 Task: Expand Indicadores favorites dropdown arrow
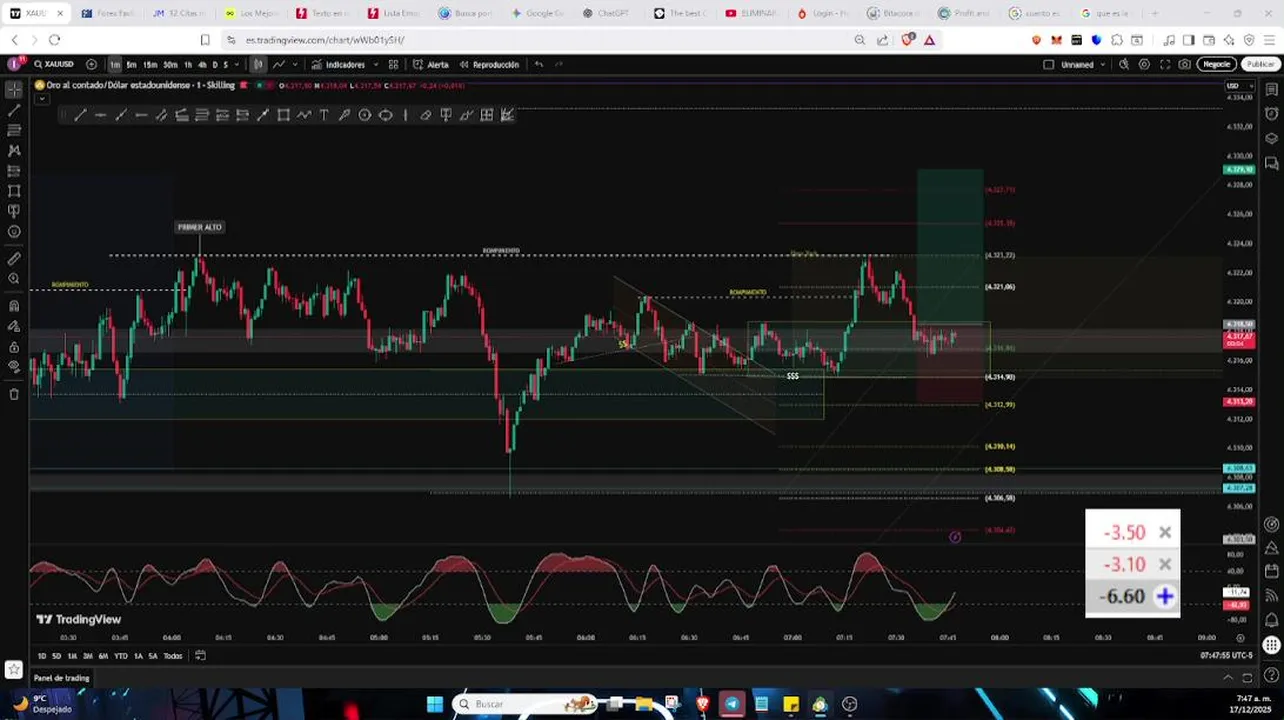click(x=376, y=64)
